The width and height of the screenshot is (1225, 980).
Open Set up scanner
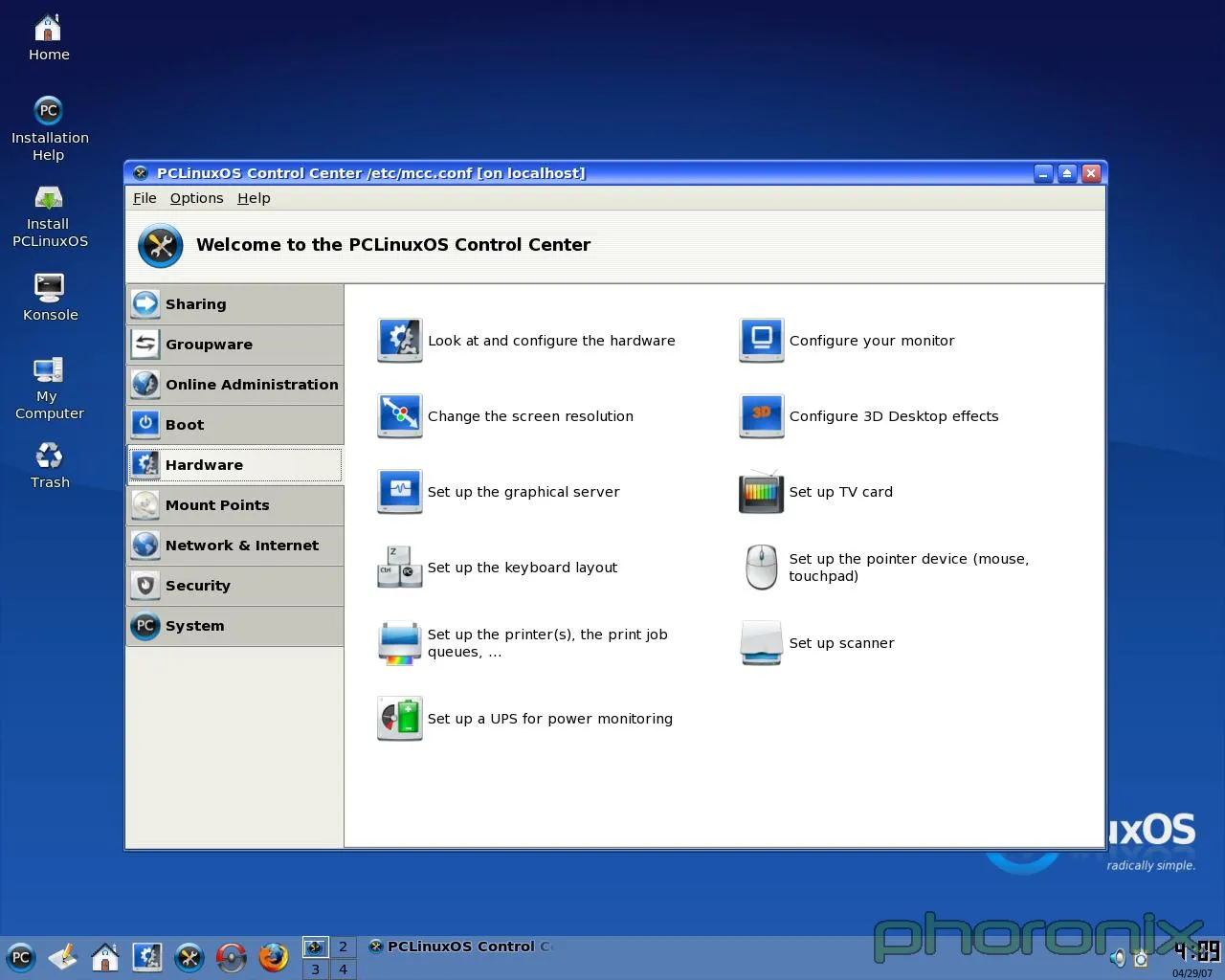point(817,643)
